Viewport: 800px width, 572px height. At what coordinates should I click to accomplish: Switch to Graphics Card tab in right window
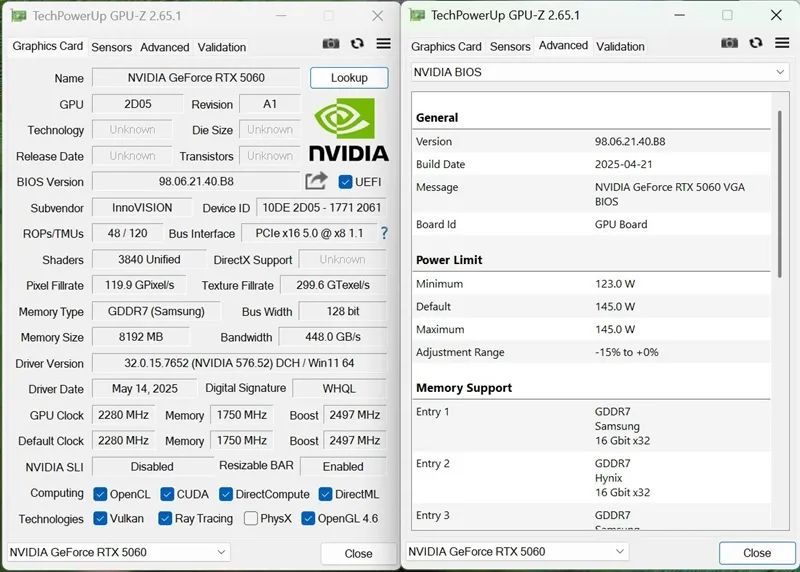coord(446,46)
